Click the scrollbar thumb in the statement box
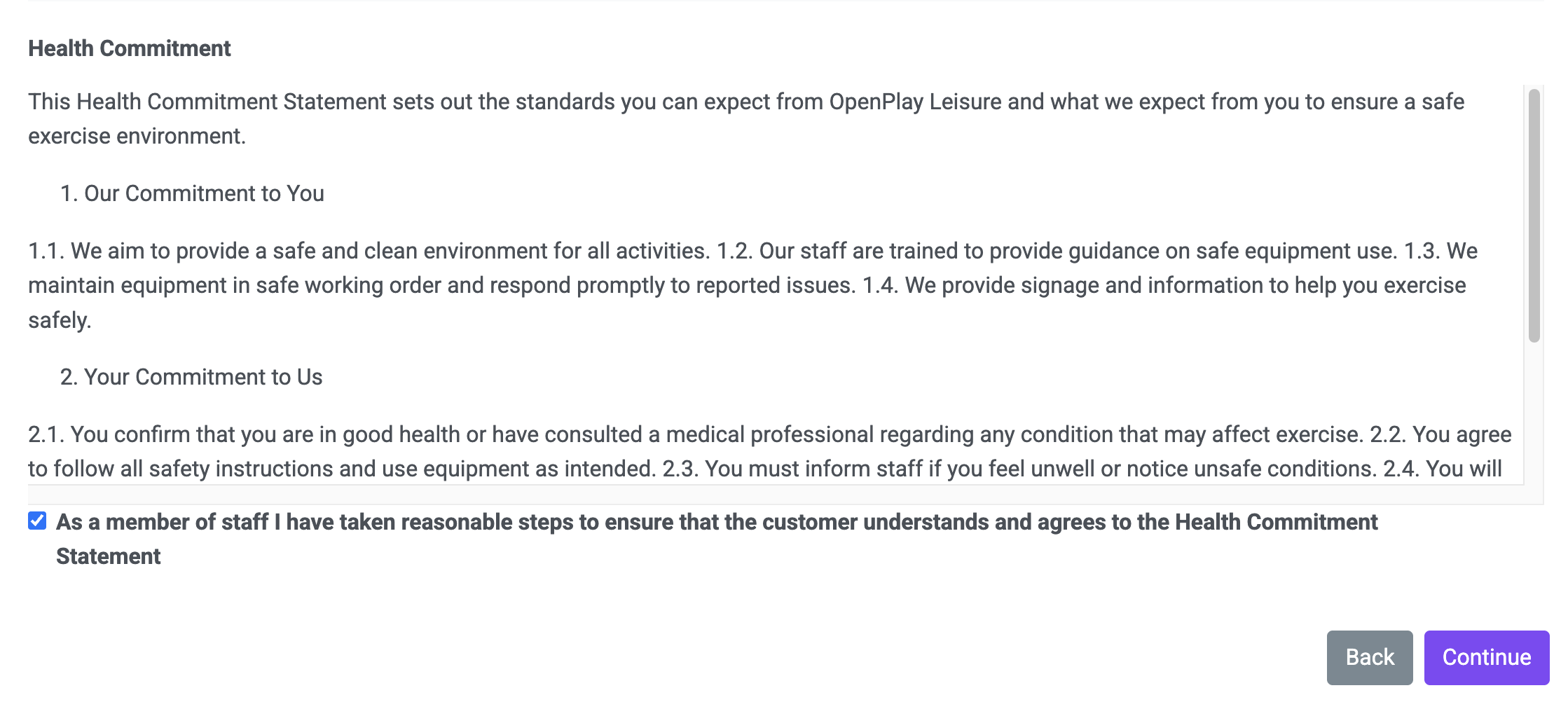 (1534, 215)
